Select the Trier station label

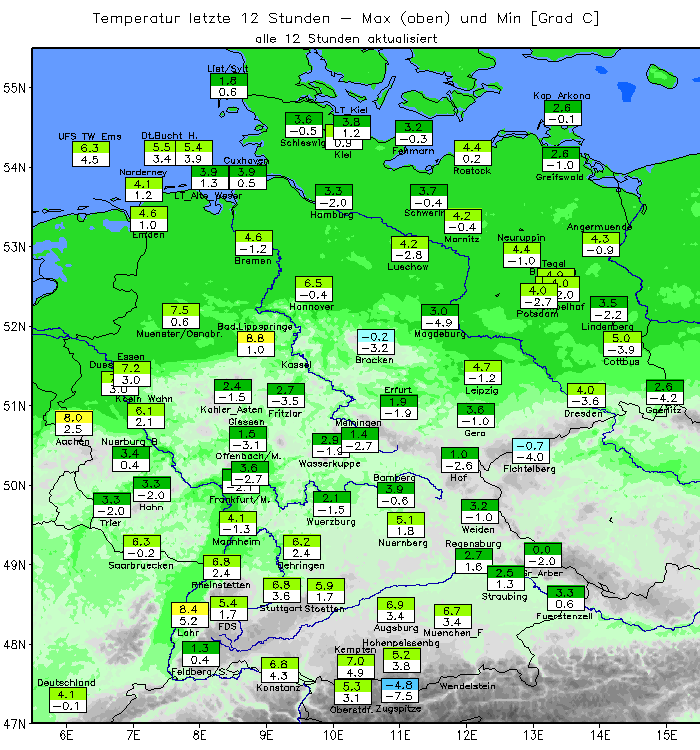click(x=111, y=523)
